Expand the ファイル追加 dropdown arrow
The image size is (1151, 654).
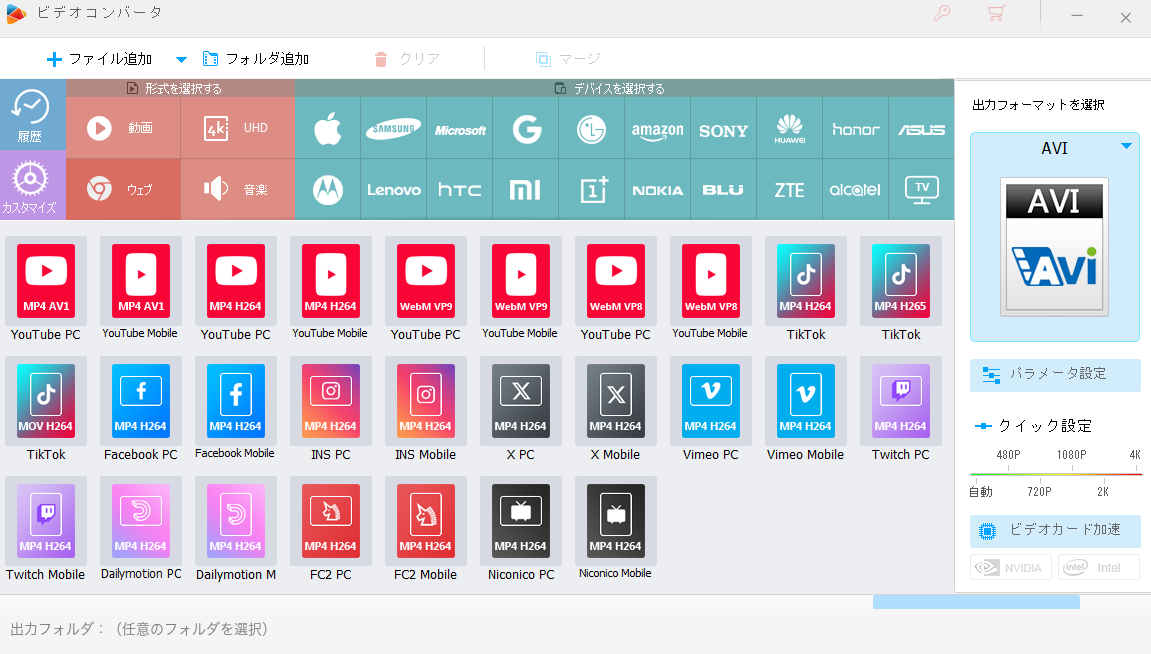pyautogui.click(x=181, y=59)
